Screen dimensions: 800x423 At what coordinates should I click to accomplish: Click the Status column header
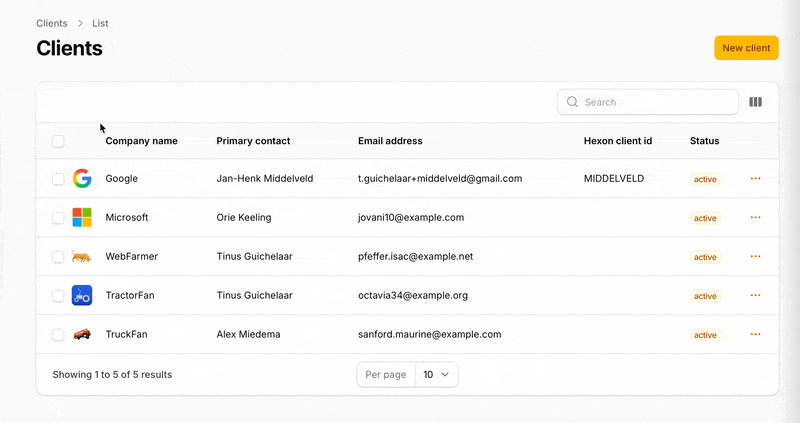705,141
